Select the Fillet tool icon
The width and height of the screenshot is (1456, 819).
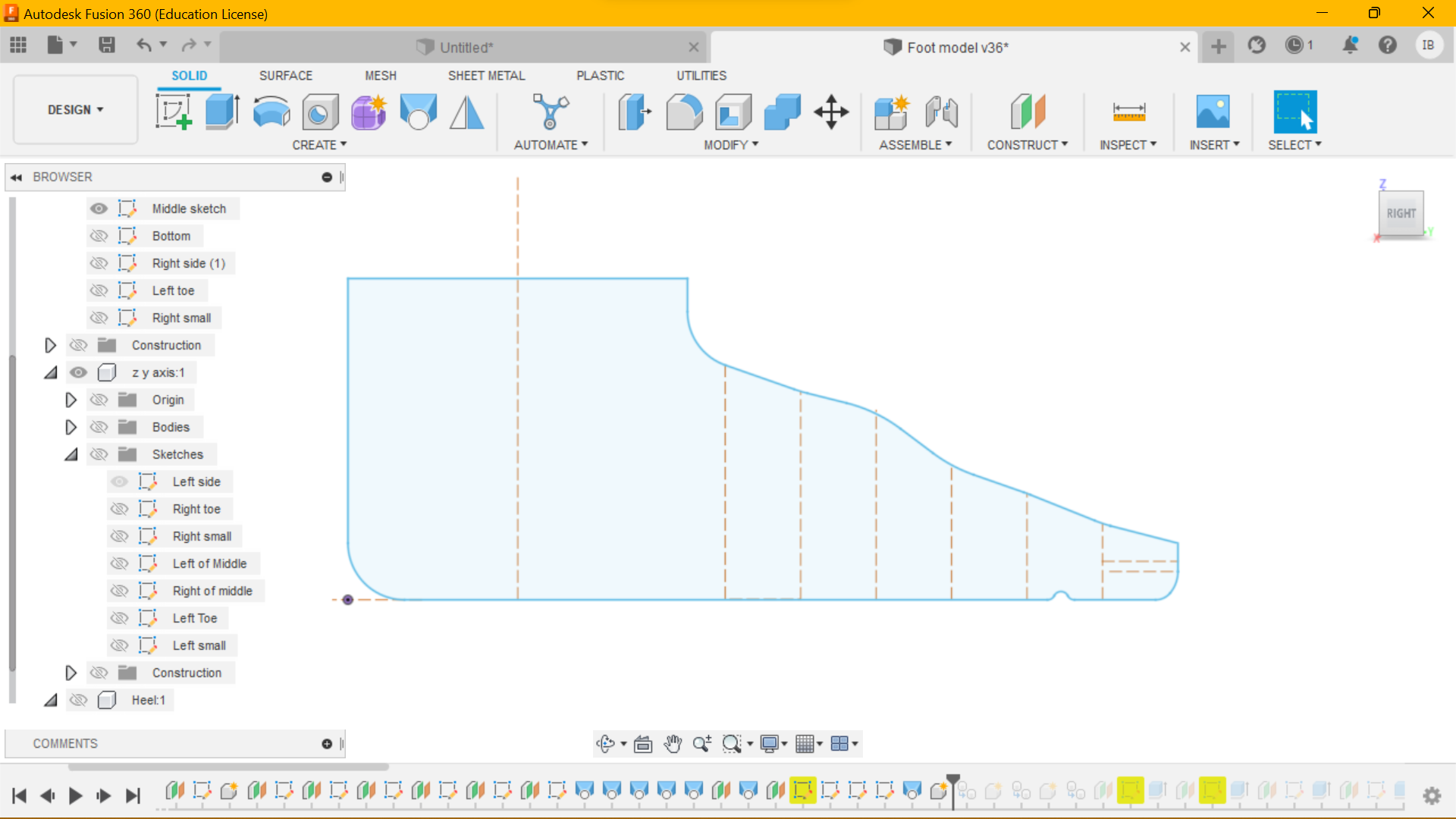tap(685, 111)
